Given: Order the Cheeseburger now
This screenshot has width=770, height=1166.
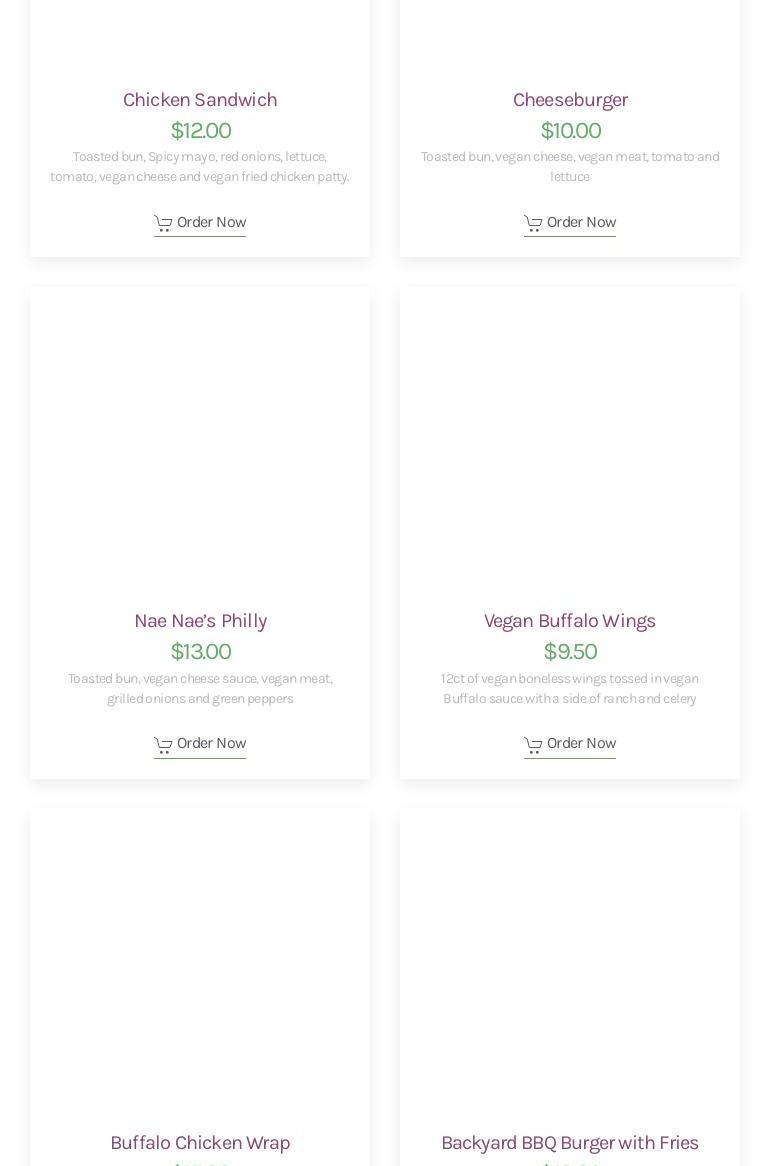Looking at the screenshot, I should [x=570, y=223].
